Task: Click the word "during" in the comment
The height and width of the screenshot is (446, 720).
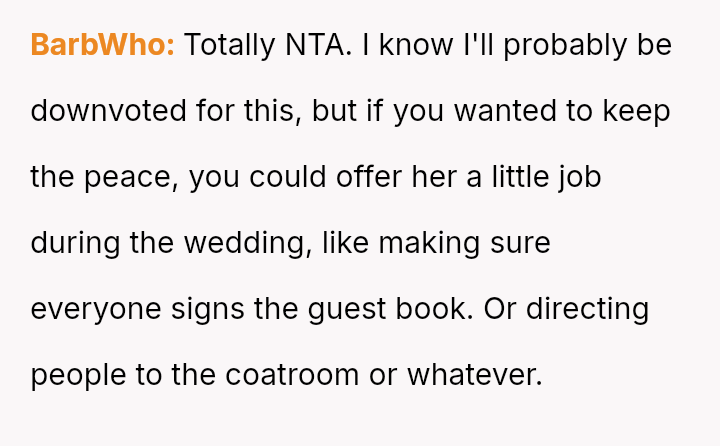Action: pyautogui.click(x=73, y=243)
